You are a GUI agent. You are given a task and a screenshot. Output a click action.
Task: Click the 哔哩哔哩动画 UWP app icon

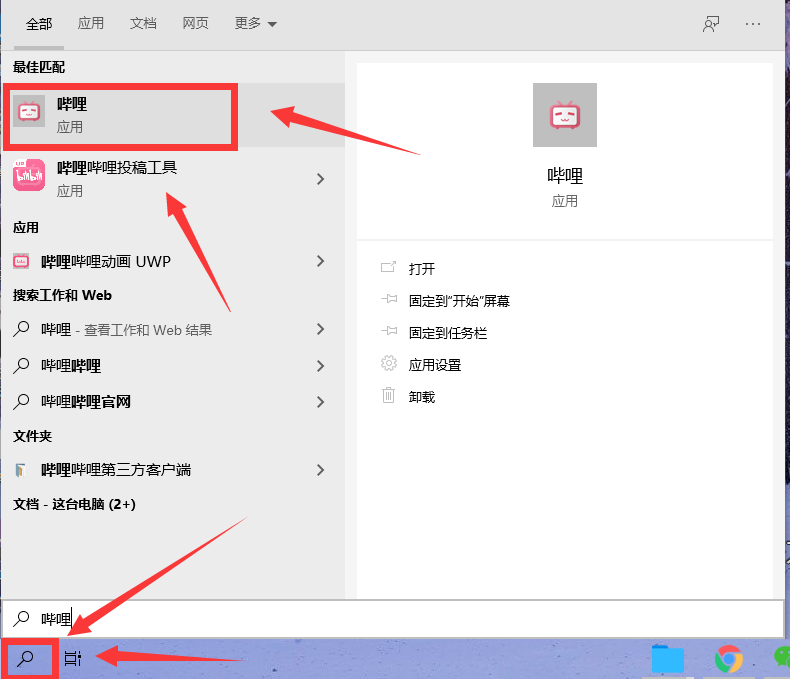21,261
